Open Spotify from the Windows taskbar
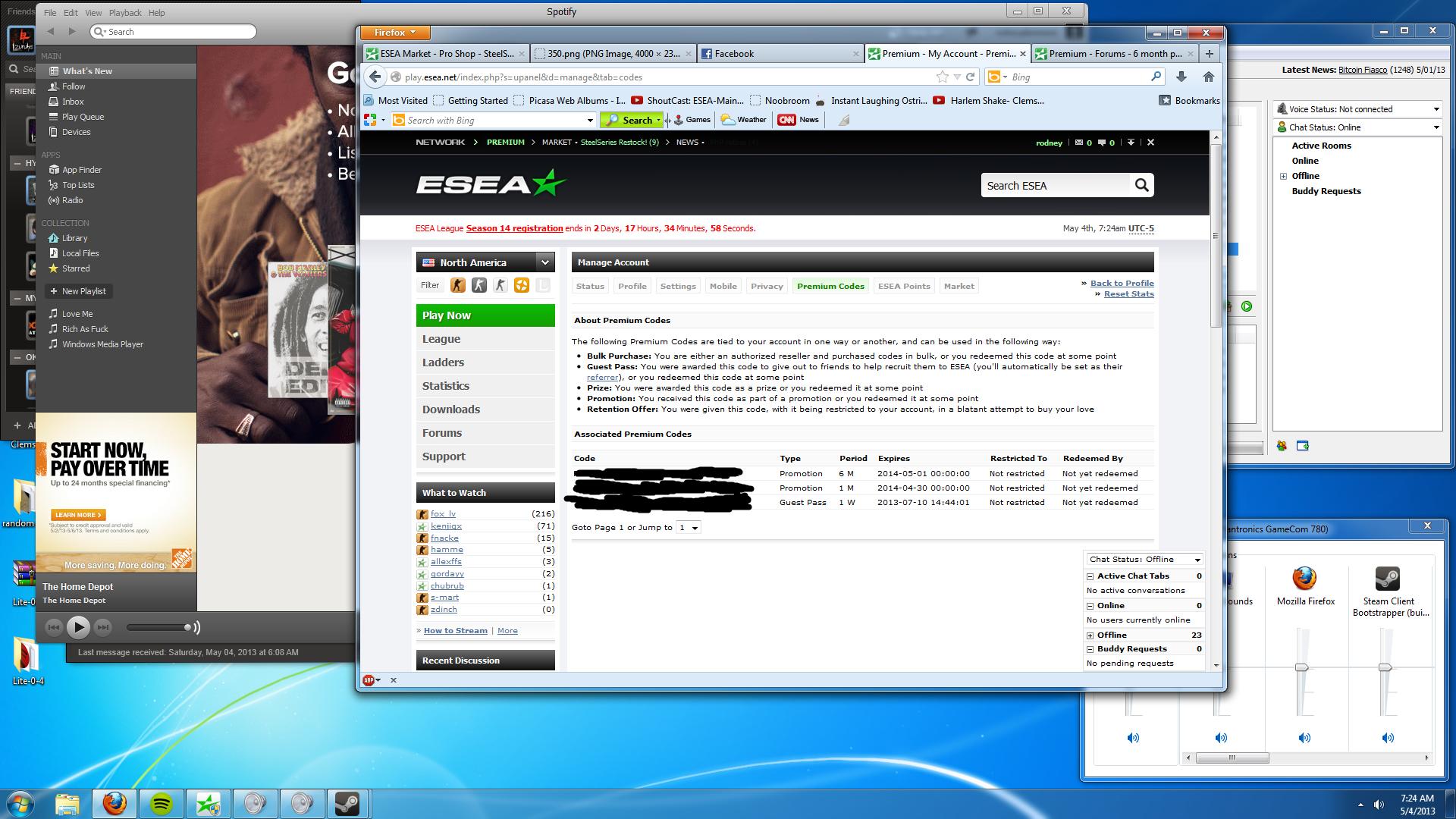Viewport: 1456px width, 819px height. pos(161,803)
